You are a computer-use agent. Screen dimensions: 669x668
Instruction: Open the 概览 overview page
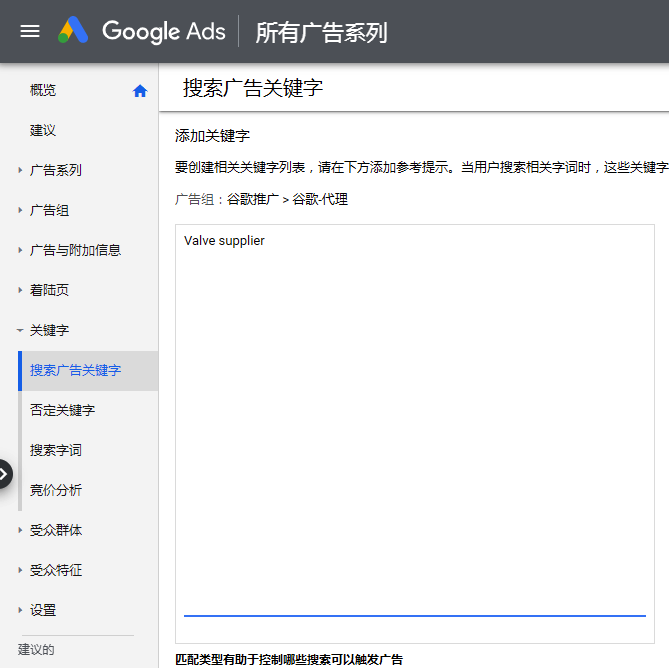pyautogui.click(x=43, y=90)
